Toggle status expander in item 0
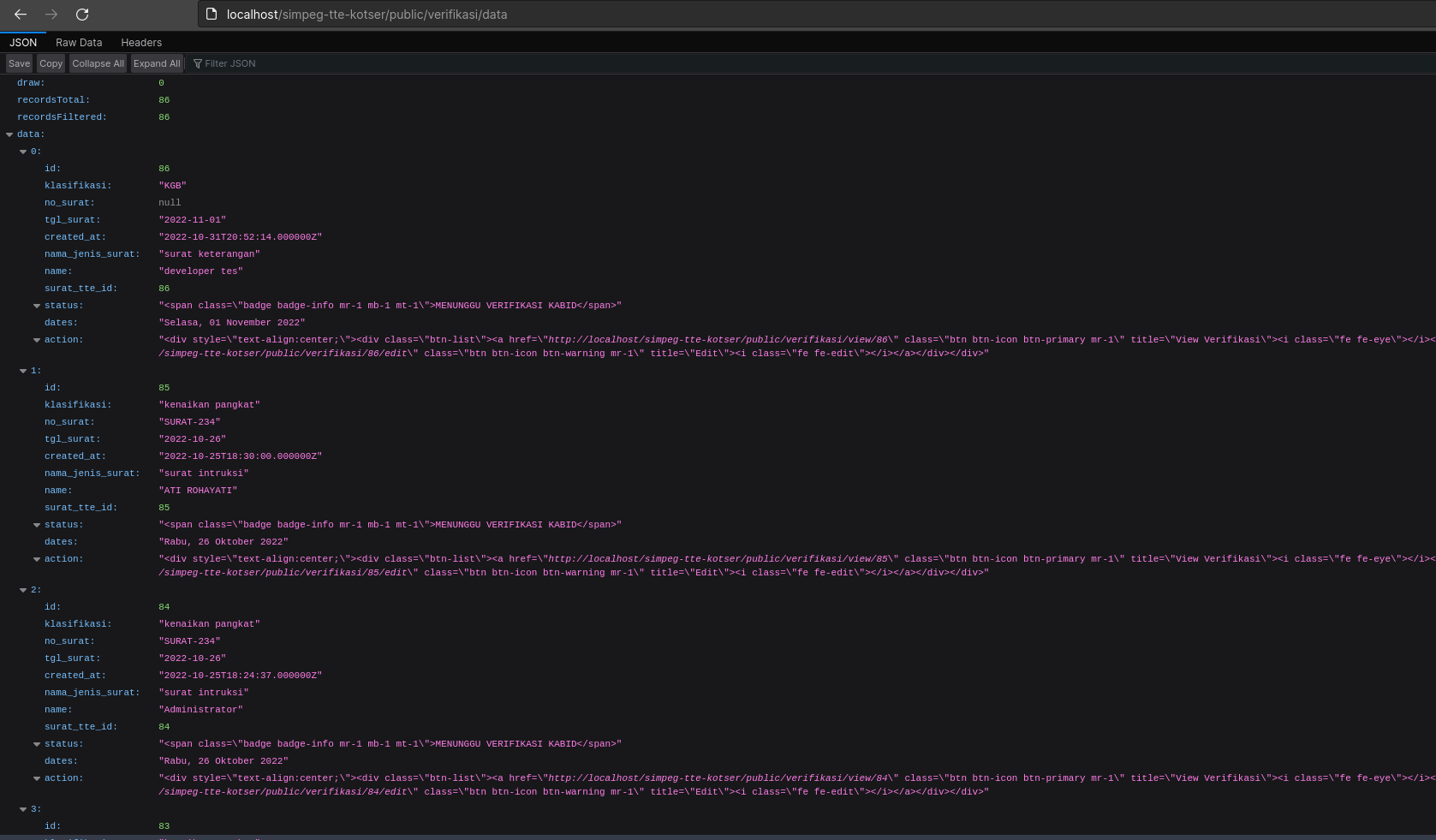Image resolution: width=1436 pixels, height=840 pixels. pos(37,306)
